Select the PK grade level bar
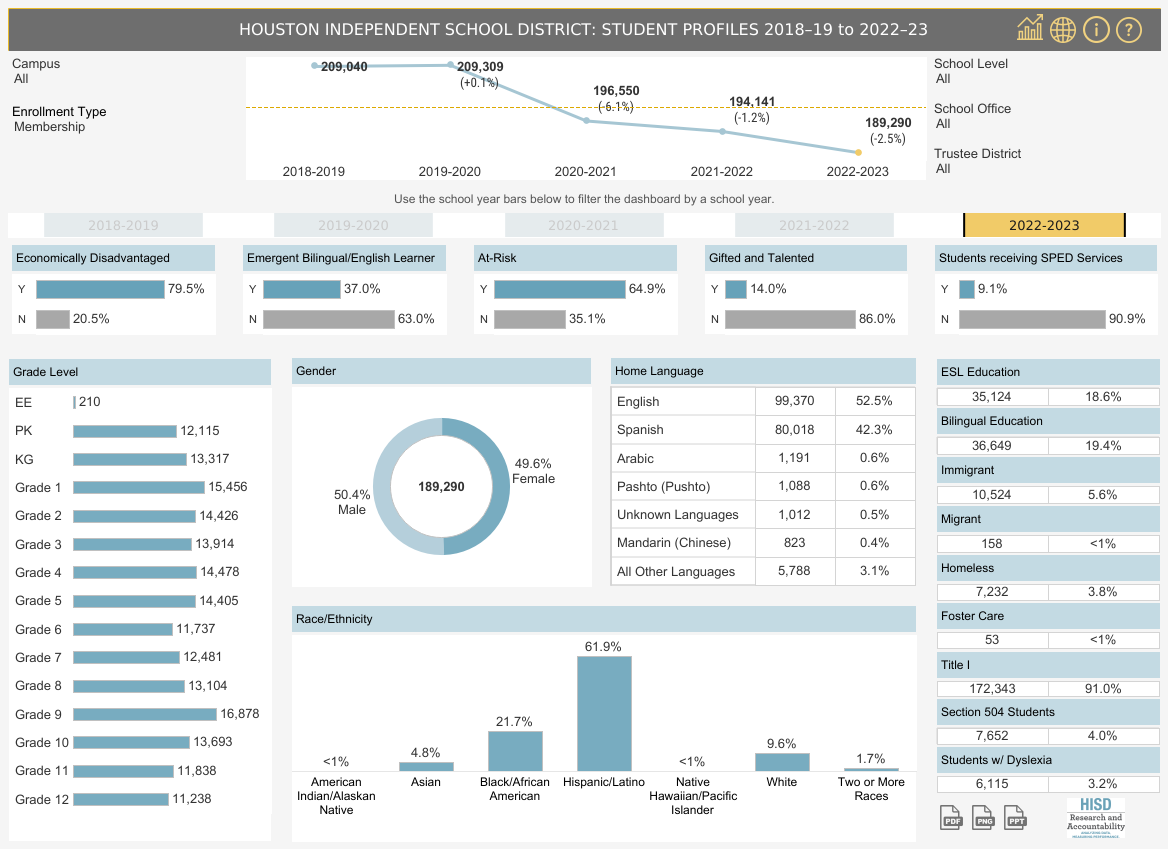Image resolution: width=1168 pixels, height=849 pixels. click(125, 431)
